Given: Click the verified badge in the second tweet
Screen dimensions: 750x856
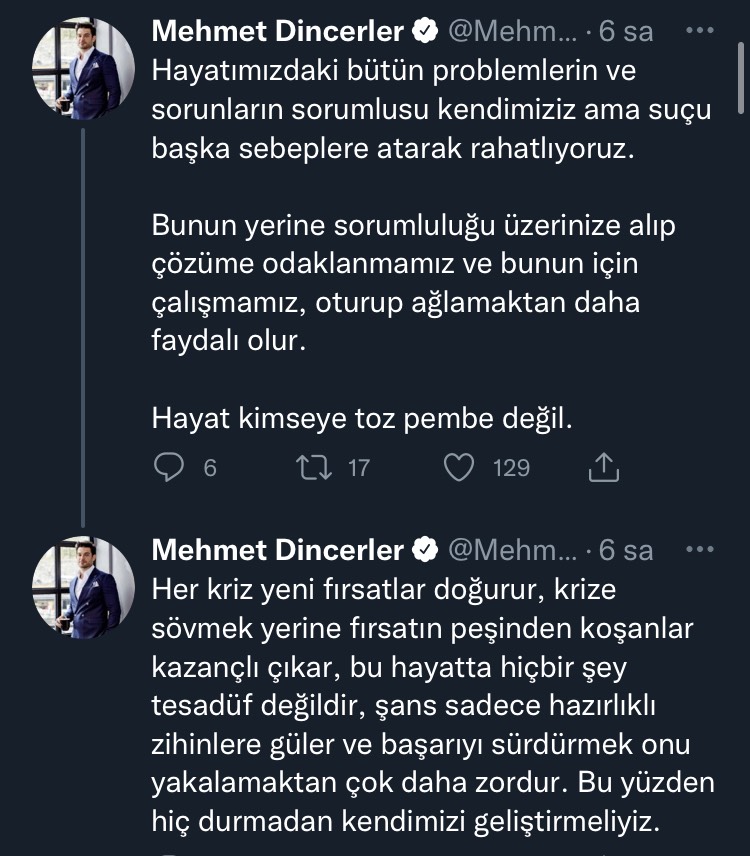Looking at the screenshot, I should [425, 550].
